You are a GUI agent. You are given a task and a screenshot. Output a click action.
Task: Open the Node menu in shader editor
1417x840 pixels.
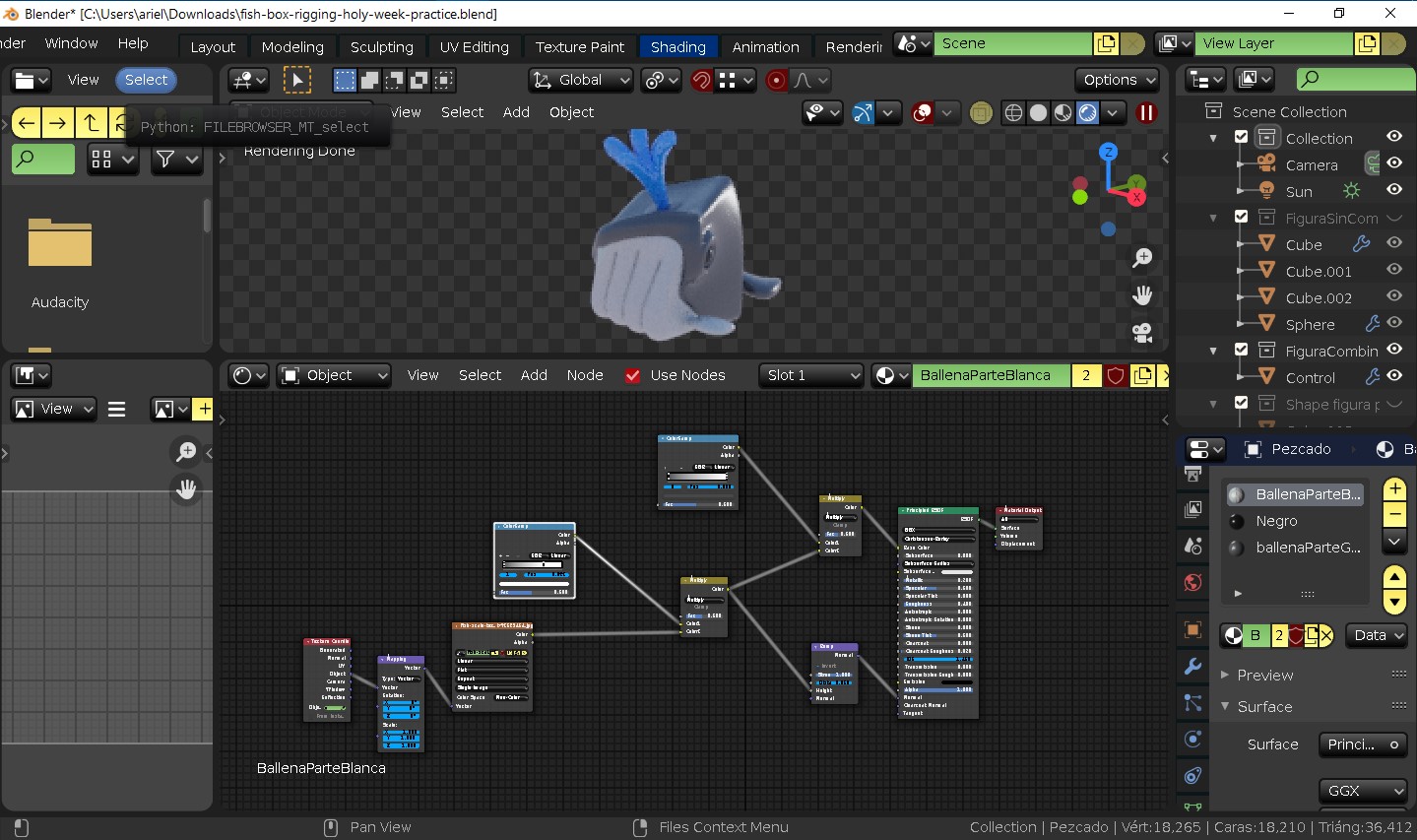[x=585, y=375]
